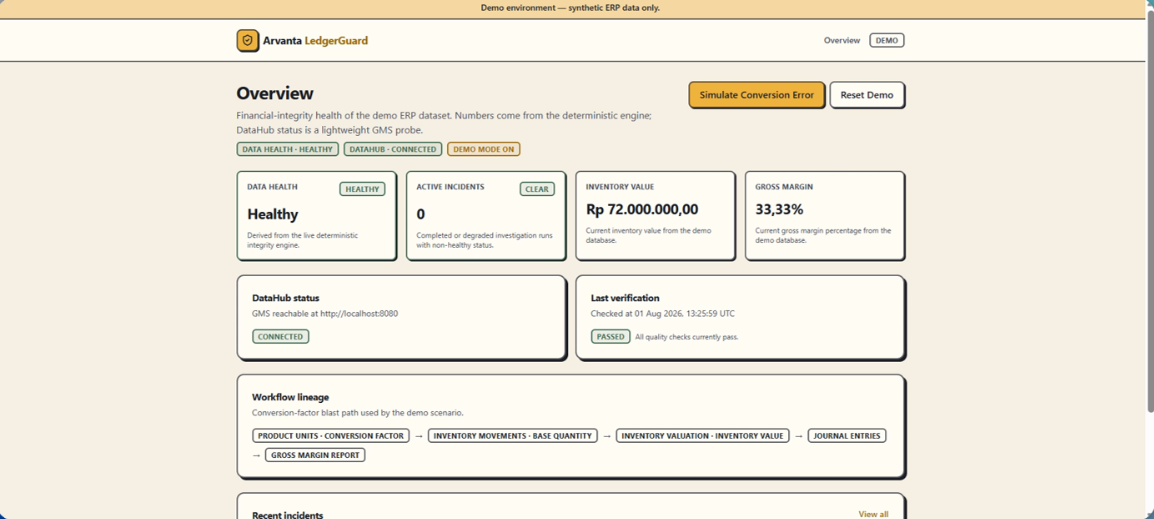The width and height of the screenshot is (1154, 519).
Task: Click the DEMO badge in header
Action: [x=886, y=40]
